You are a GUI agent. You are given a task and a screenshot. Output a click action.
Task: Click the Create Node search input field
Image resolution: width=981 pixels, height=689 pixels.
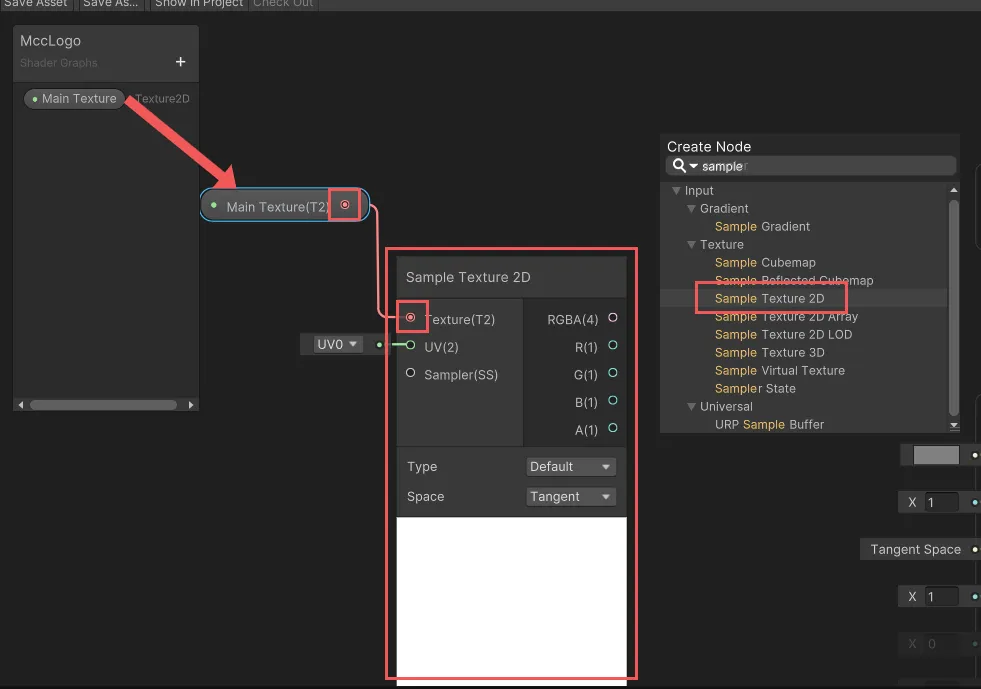(825, 166)
